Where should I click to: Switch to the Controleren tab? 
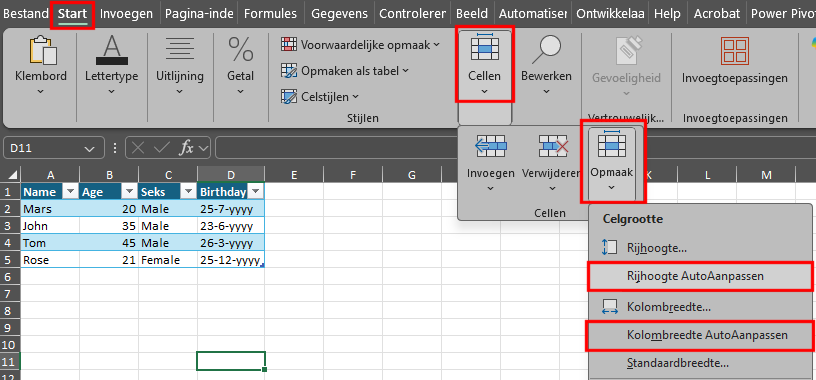[412, 14]
